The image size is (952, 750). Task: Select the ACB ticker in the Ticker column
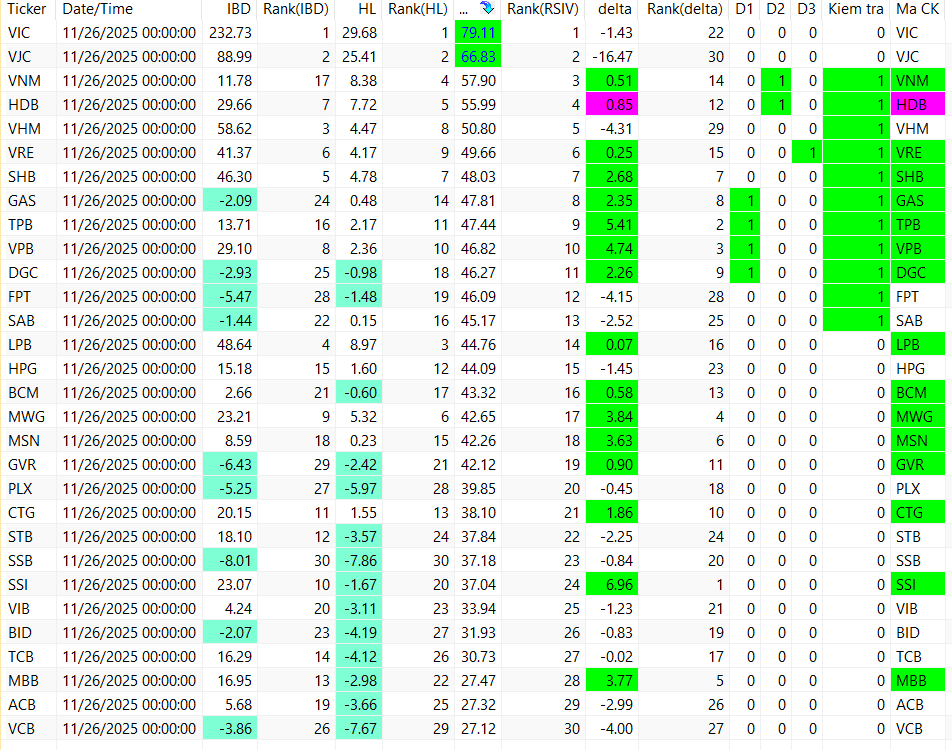click(22, 705)
